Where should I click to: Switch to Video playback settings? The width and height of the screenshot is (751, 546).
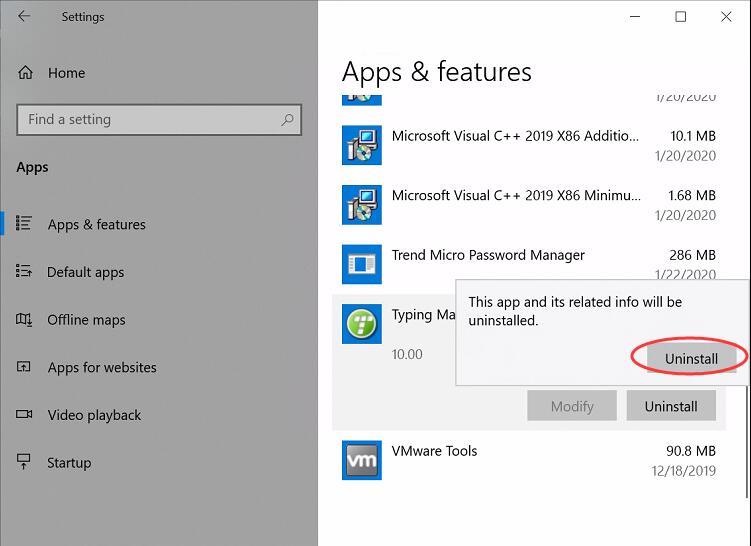94,415
